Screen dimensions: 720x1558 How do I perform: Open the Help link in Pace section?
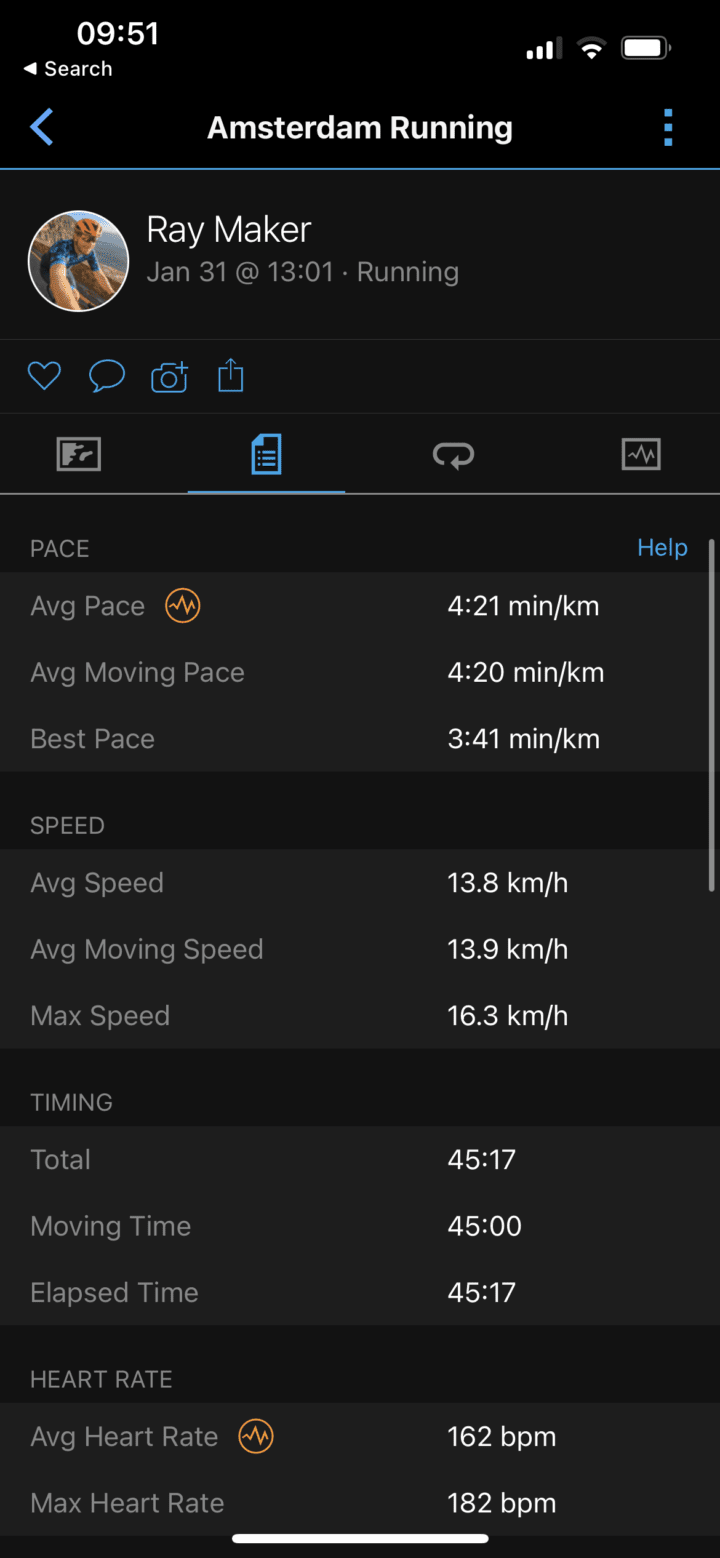coord(662,548)
